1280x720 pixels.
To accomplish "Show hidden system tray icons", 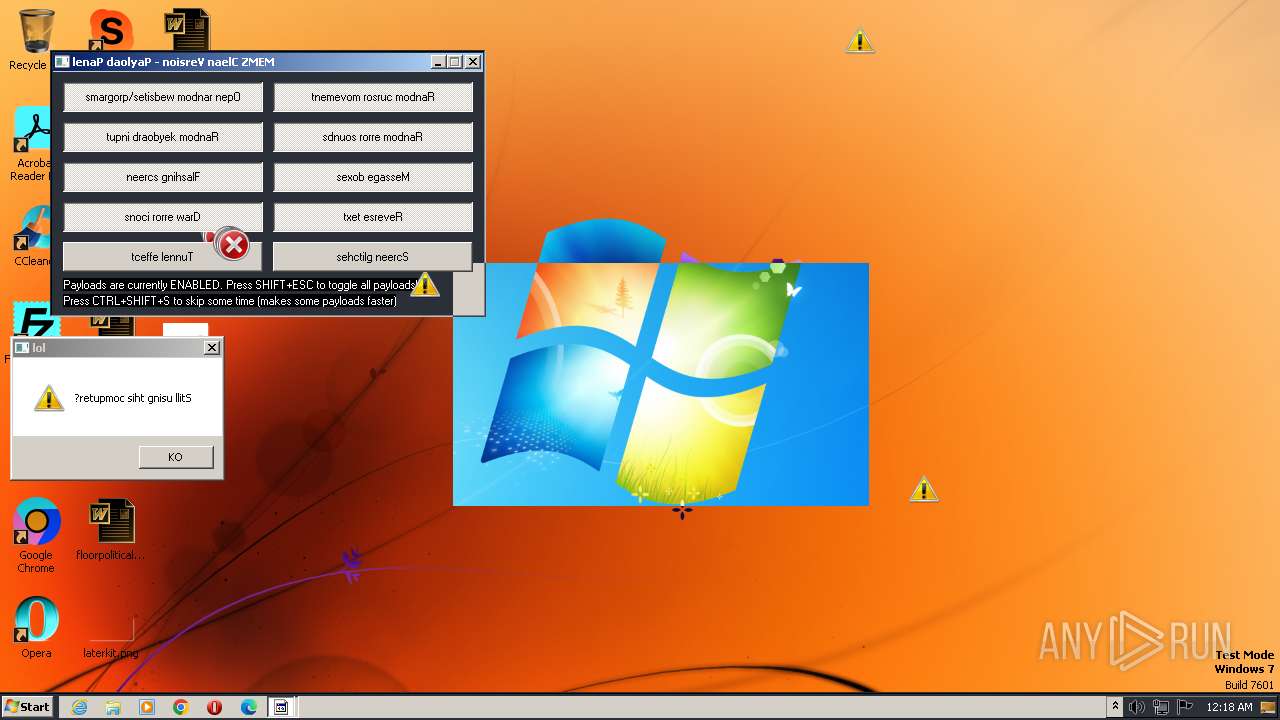I will tap(1115, 707).
